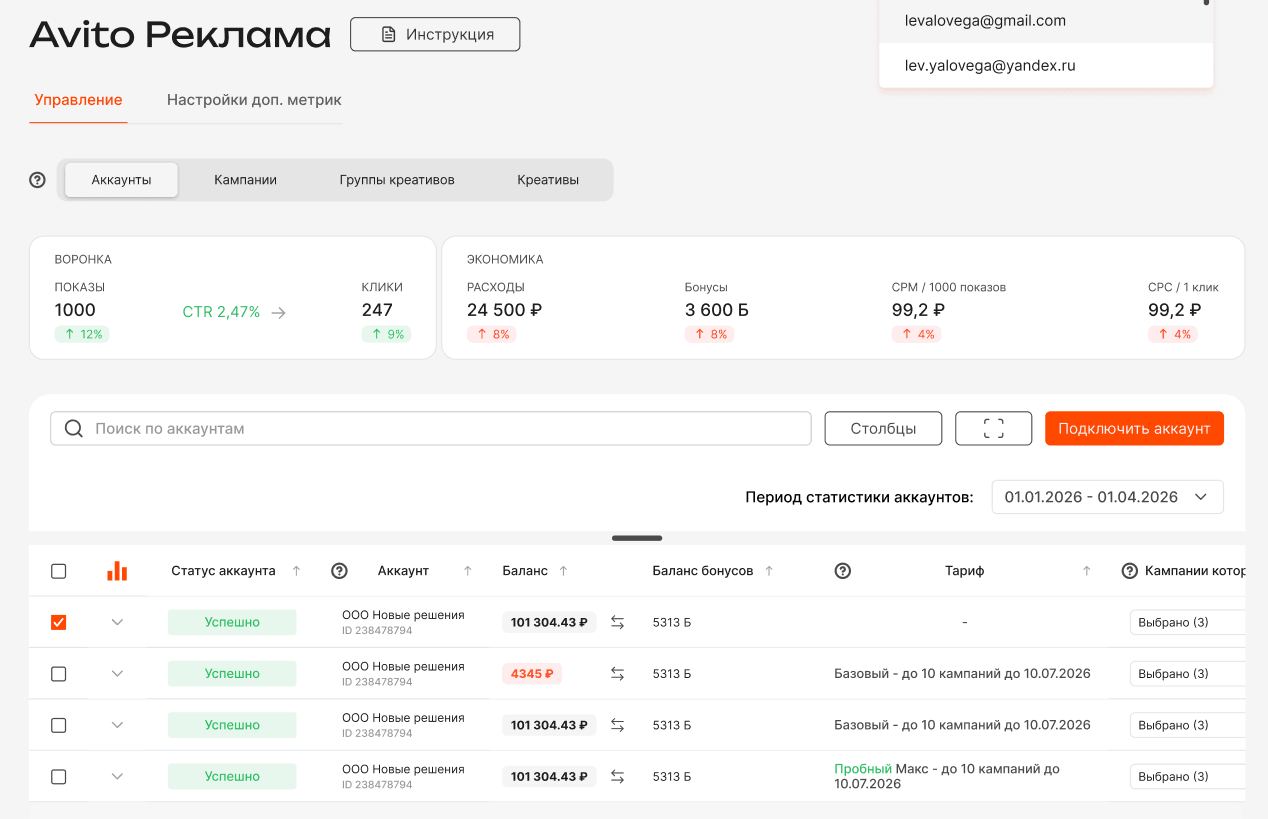Sort the Тариф column using its arrow
The width and height of the screenshot is (1268, 819).
(x=1086, y=571)
